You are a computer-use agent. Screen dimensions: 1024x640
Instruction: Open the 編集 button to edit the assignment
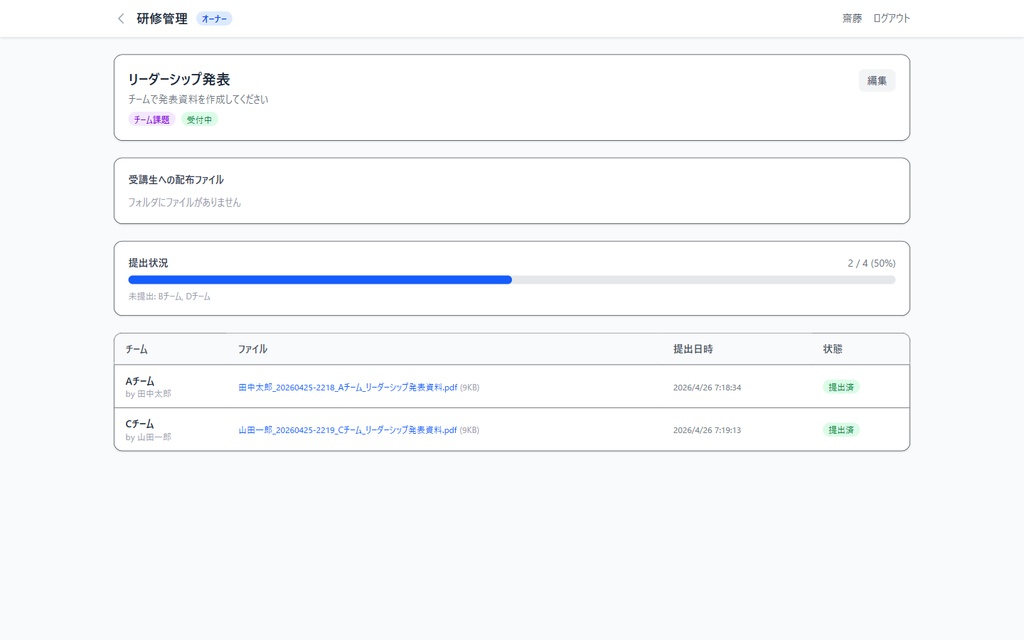(876, 80)
